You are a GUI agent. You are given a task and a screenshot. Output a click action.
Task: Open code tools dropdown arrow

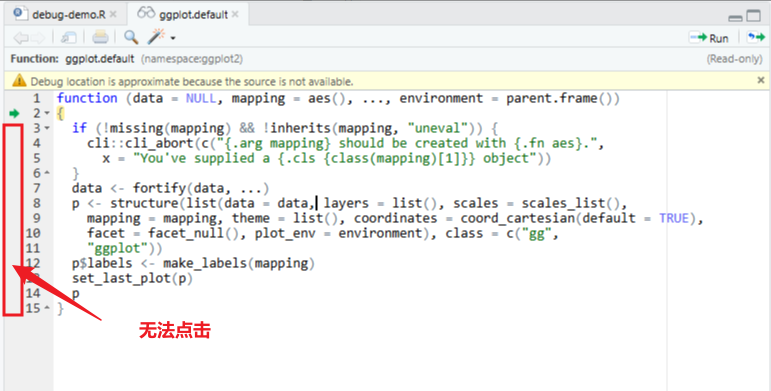[x=173, y=38]
